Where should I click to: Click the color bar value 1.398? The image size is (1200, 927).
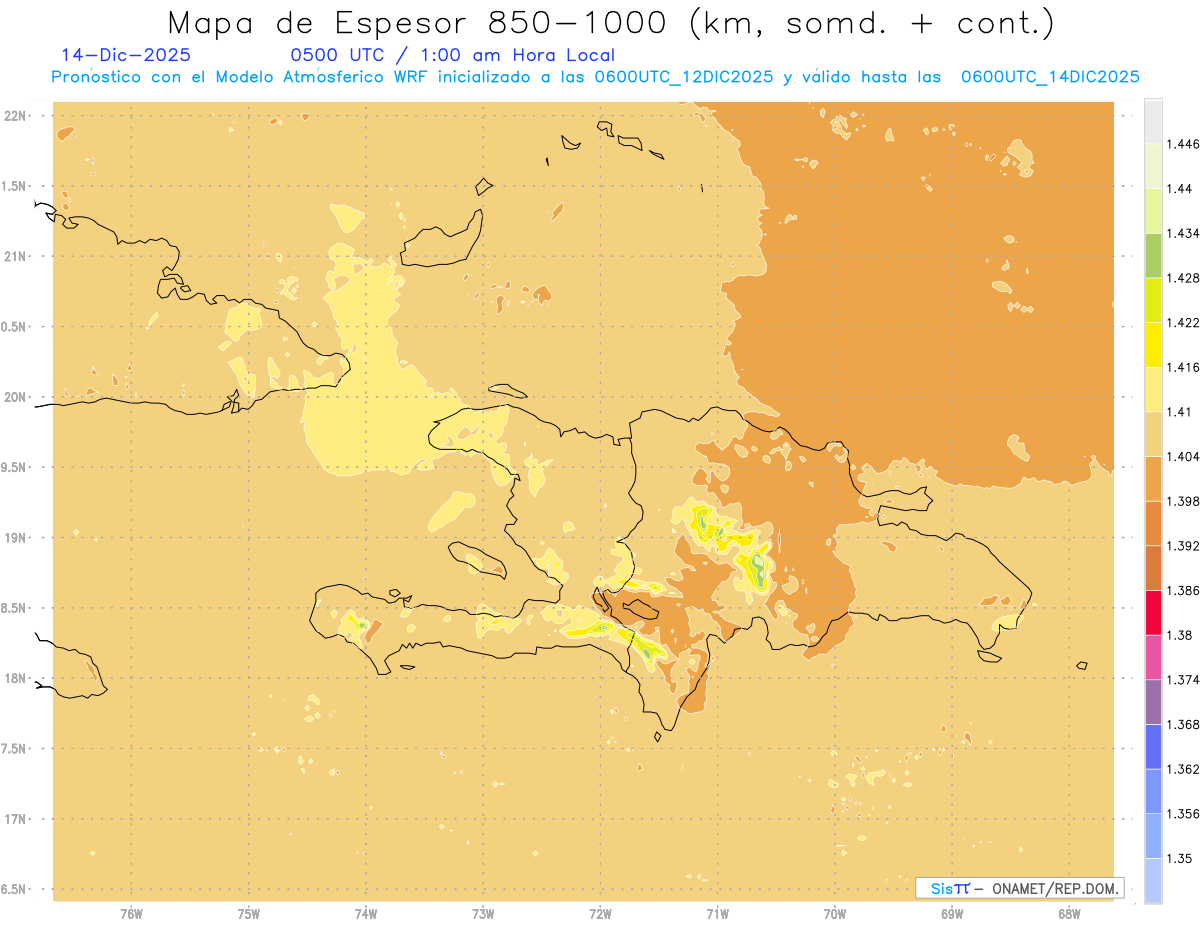pos(1183,501)
